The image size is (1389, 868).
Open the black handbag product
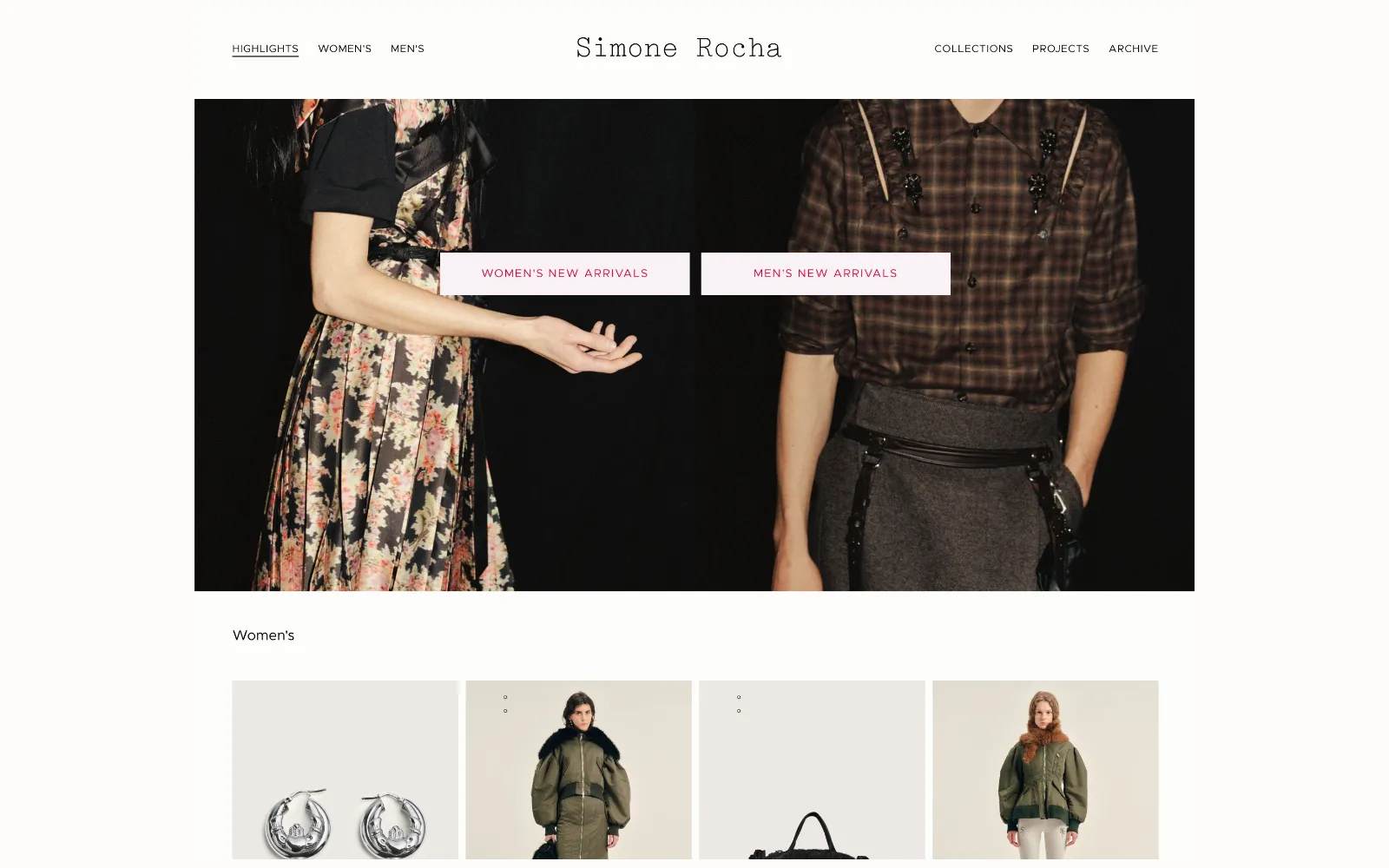tap(812, 770)
